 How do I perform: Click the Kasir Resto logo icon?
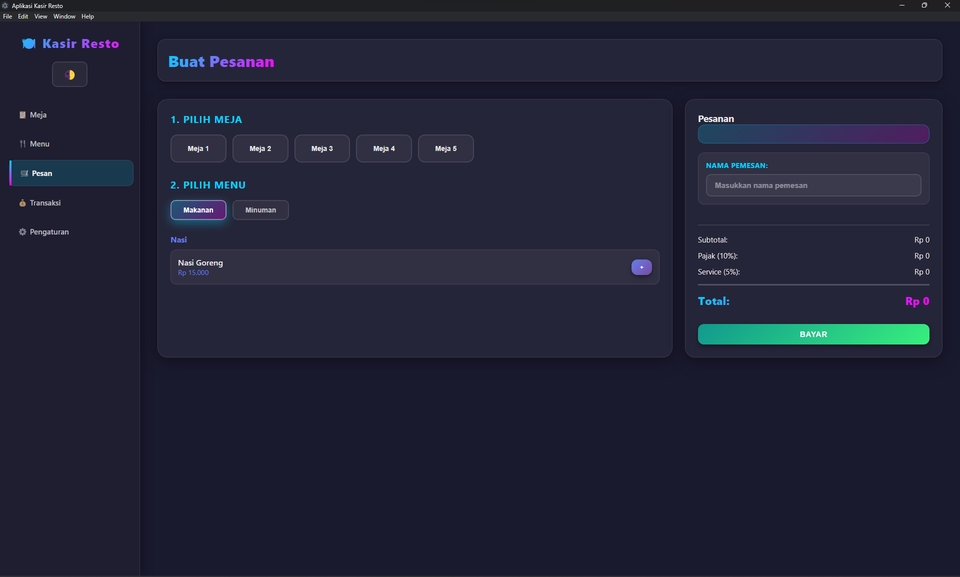click(x=29, y=44)
